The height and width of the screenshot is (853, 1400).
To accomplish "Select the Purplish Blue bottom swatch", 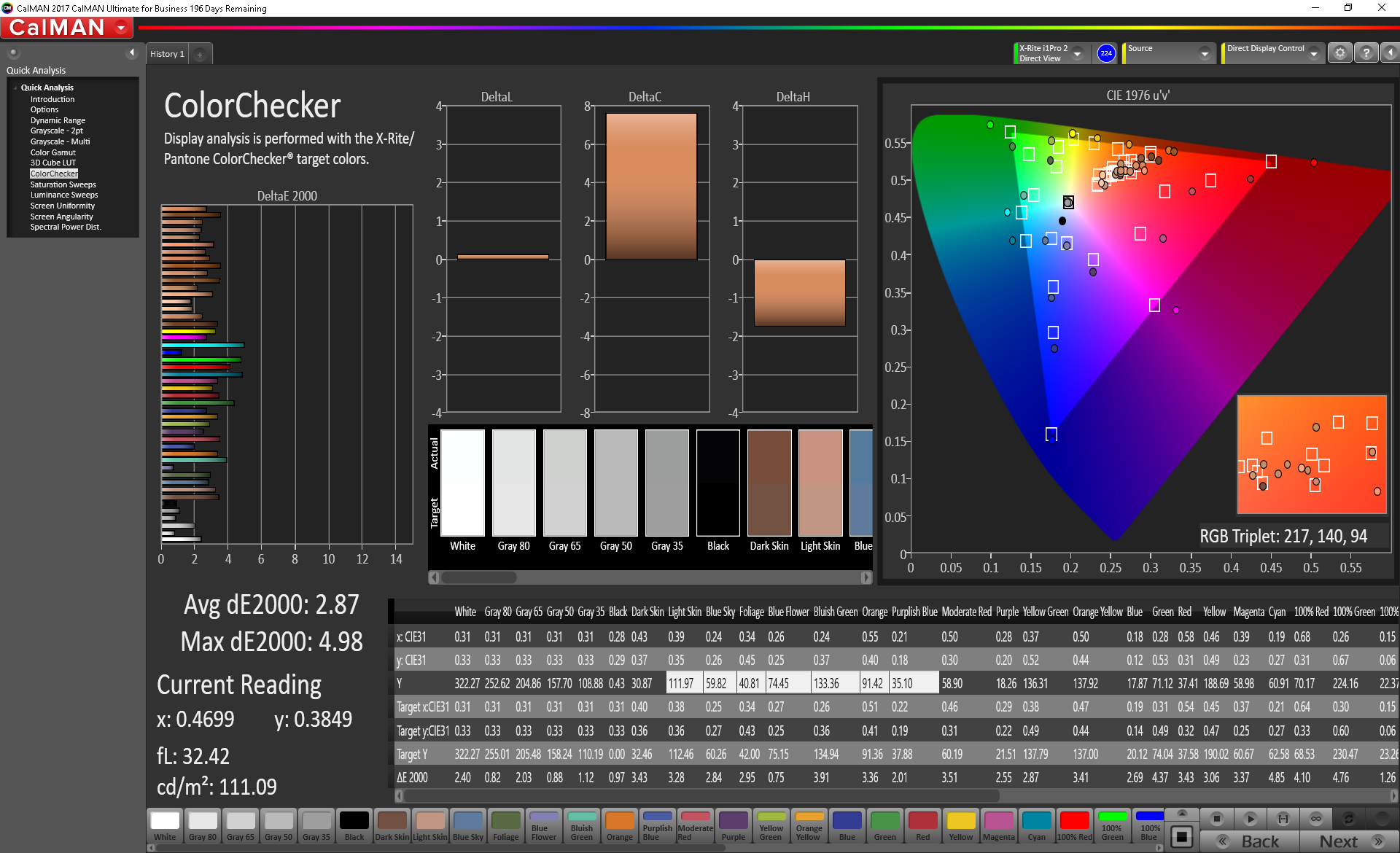I will click(658, 826).
